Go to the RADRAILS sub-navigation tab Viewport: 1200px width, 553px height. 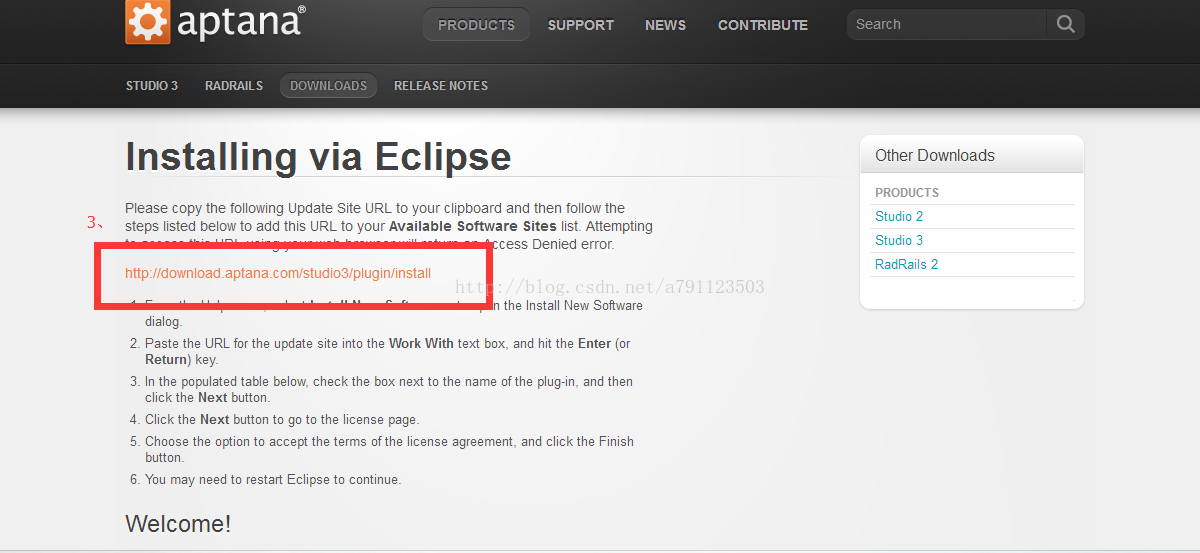tap(234, 86)
